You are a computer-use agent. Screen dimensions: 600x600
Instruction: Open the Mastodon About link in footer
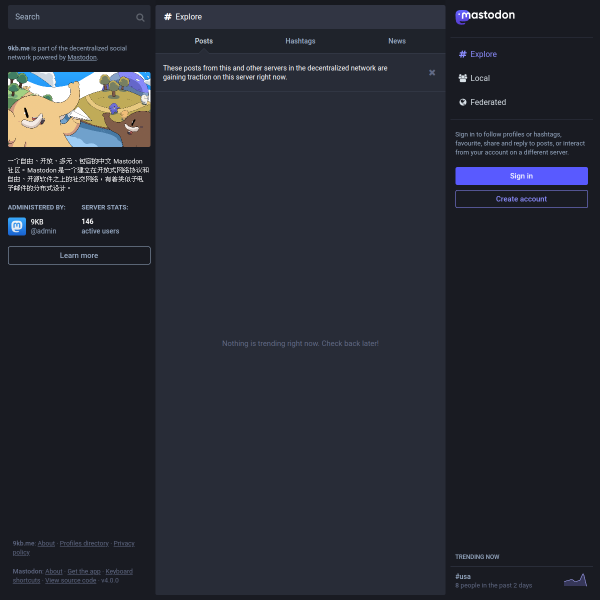(x=54, y=571)
